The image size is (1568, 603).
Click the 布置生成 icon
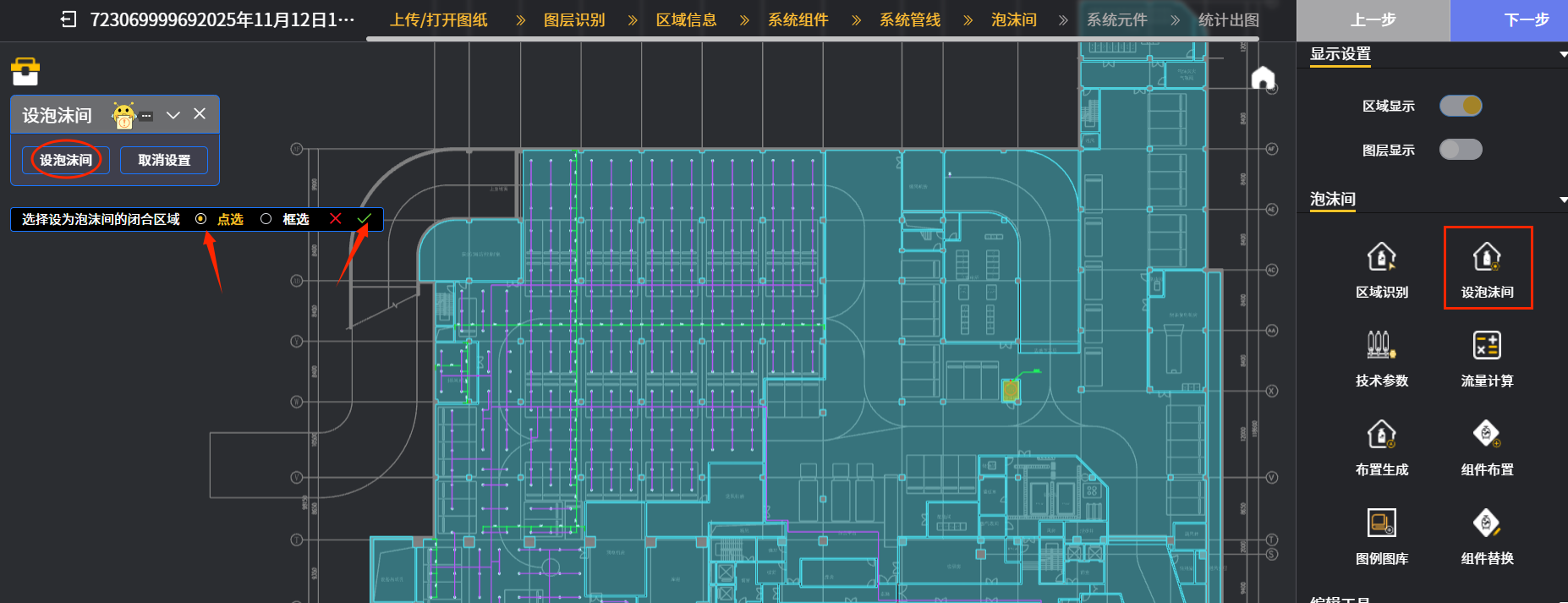1381,435
